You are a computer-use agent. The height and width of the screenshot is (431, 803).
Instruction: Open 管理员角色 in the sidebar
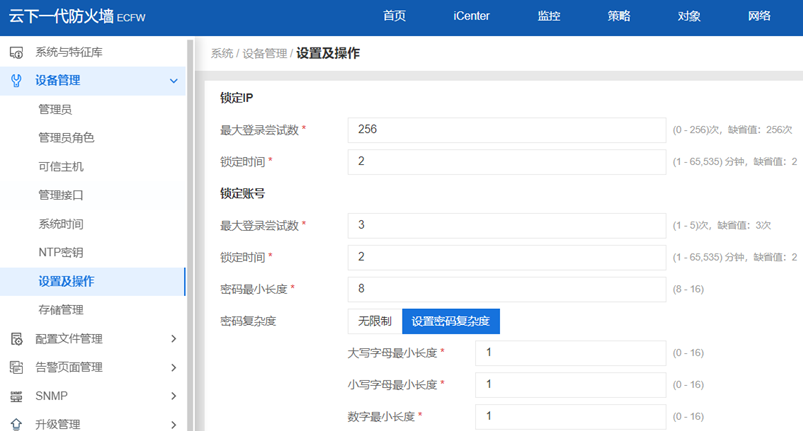[66, 138]
